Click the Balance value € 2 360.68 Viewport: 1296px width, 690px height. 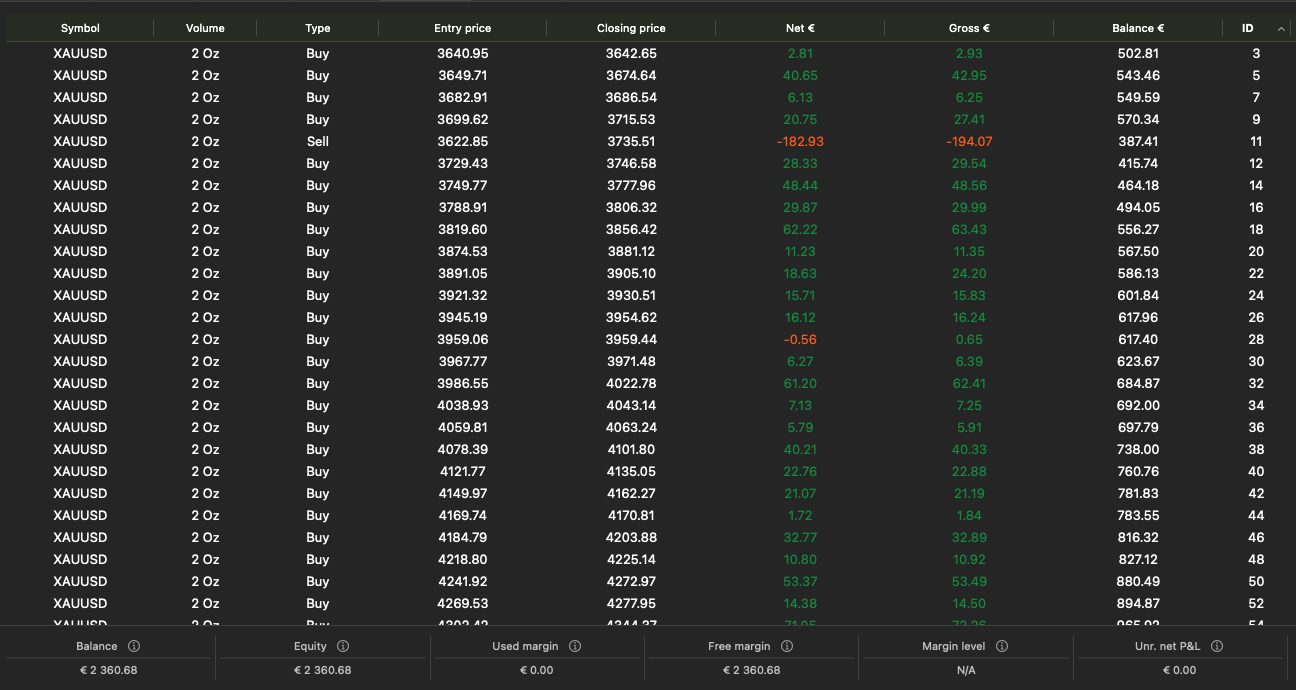tap(107, 670)
